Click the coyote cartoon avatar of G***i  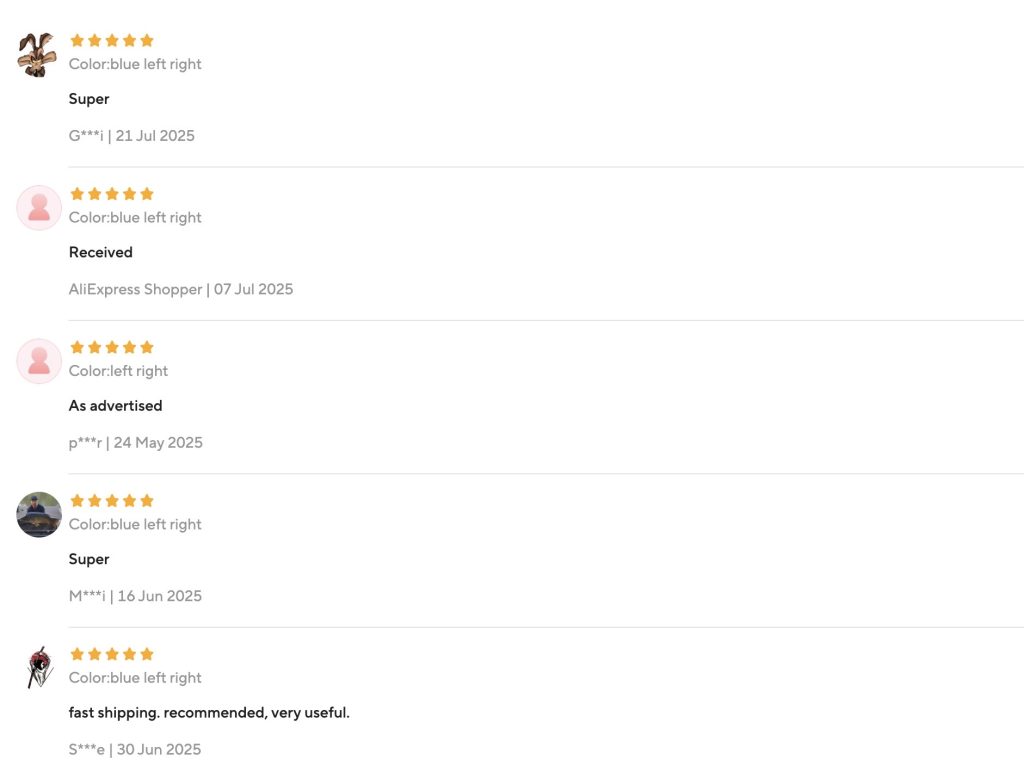[38, 53]
